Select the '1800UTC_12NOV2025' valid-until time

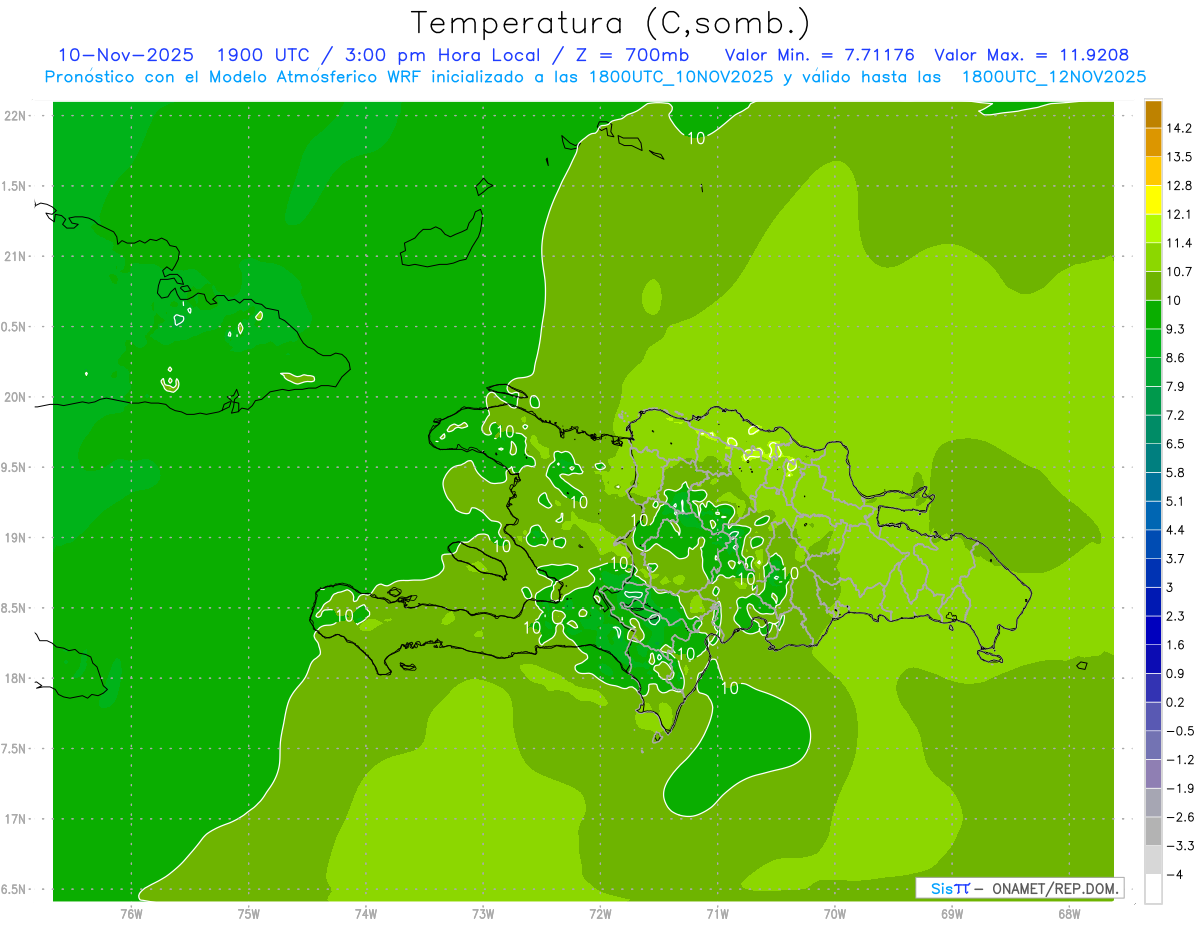pos(1053,77)
